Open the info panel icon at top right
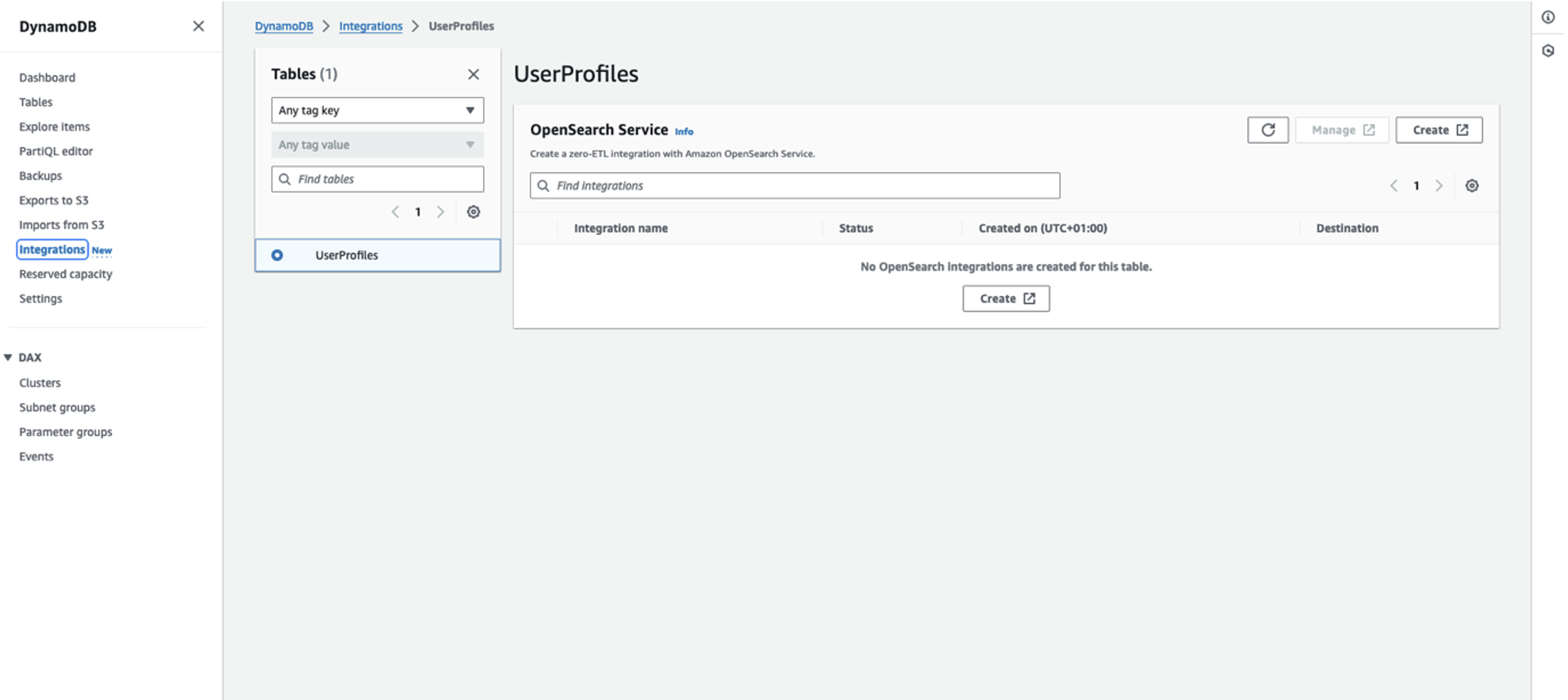 click(1548, 17)
